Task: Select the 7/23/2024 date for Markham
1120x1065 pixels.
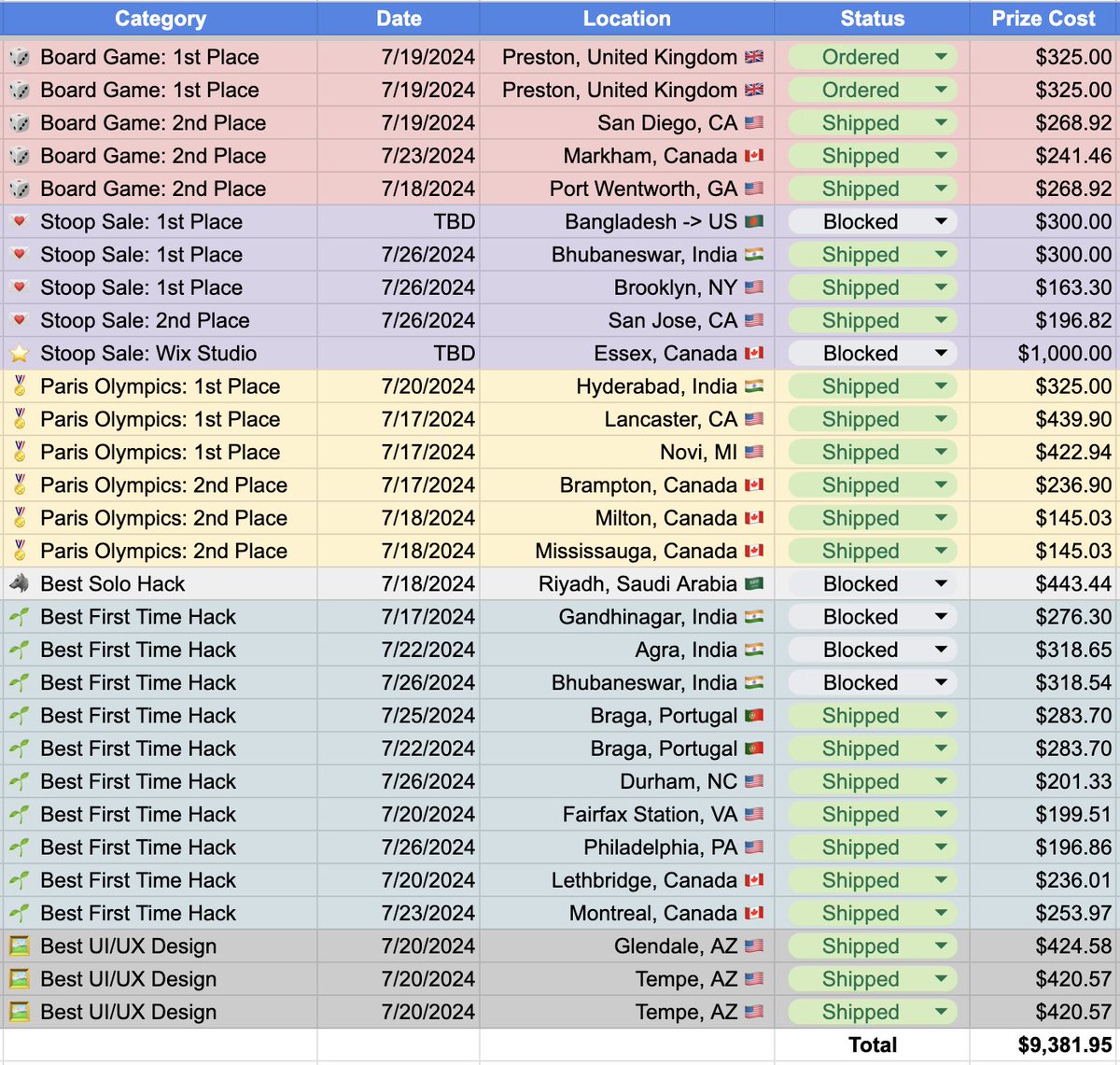Action: (x=399, y=156)
